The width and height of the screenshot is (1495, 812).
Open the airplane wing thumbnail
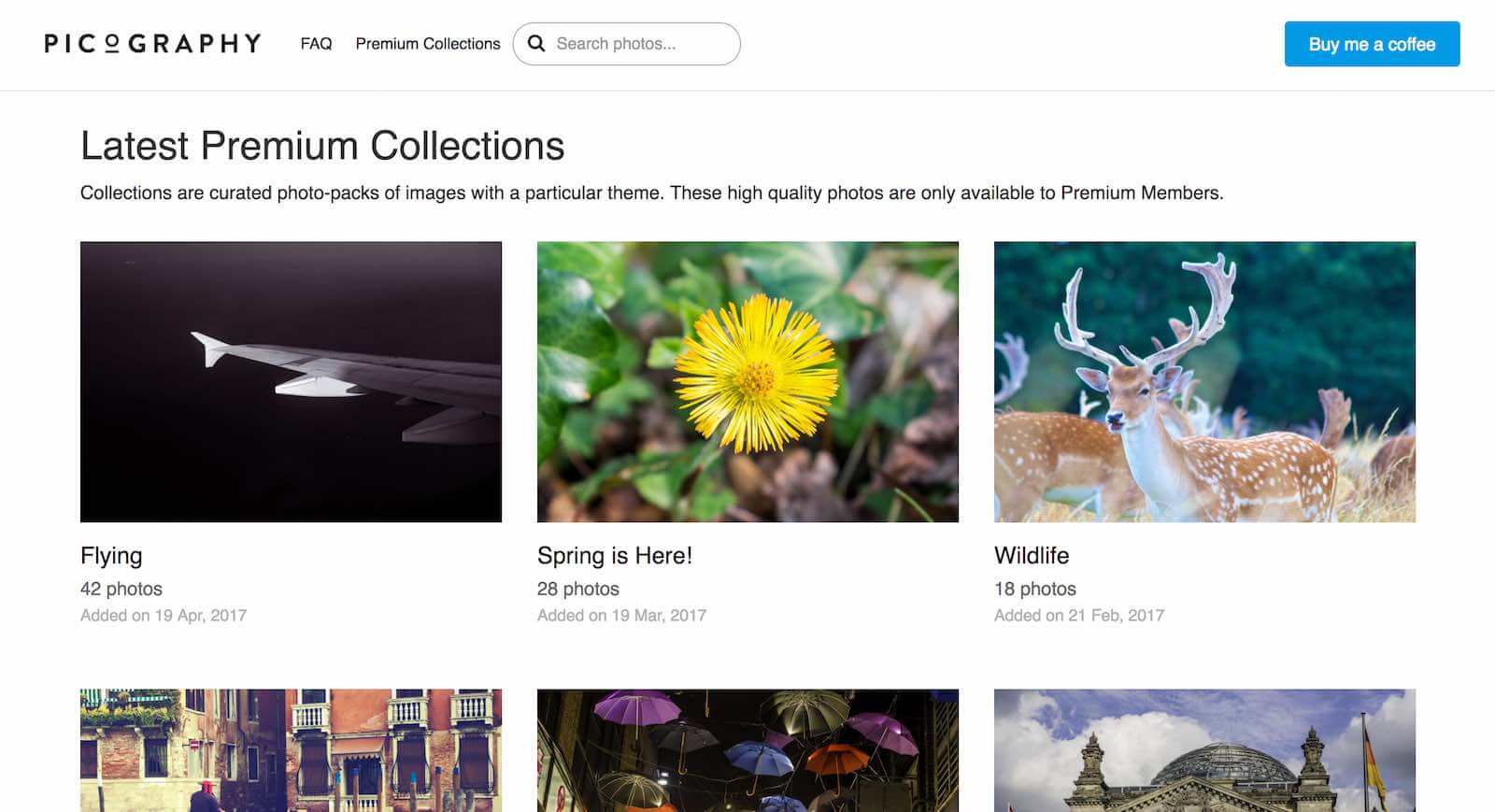pyautogui.click(x=291, y=381)
